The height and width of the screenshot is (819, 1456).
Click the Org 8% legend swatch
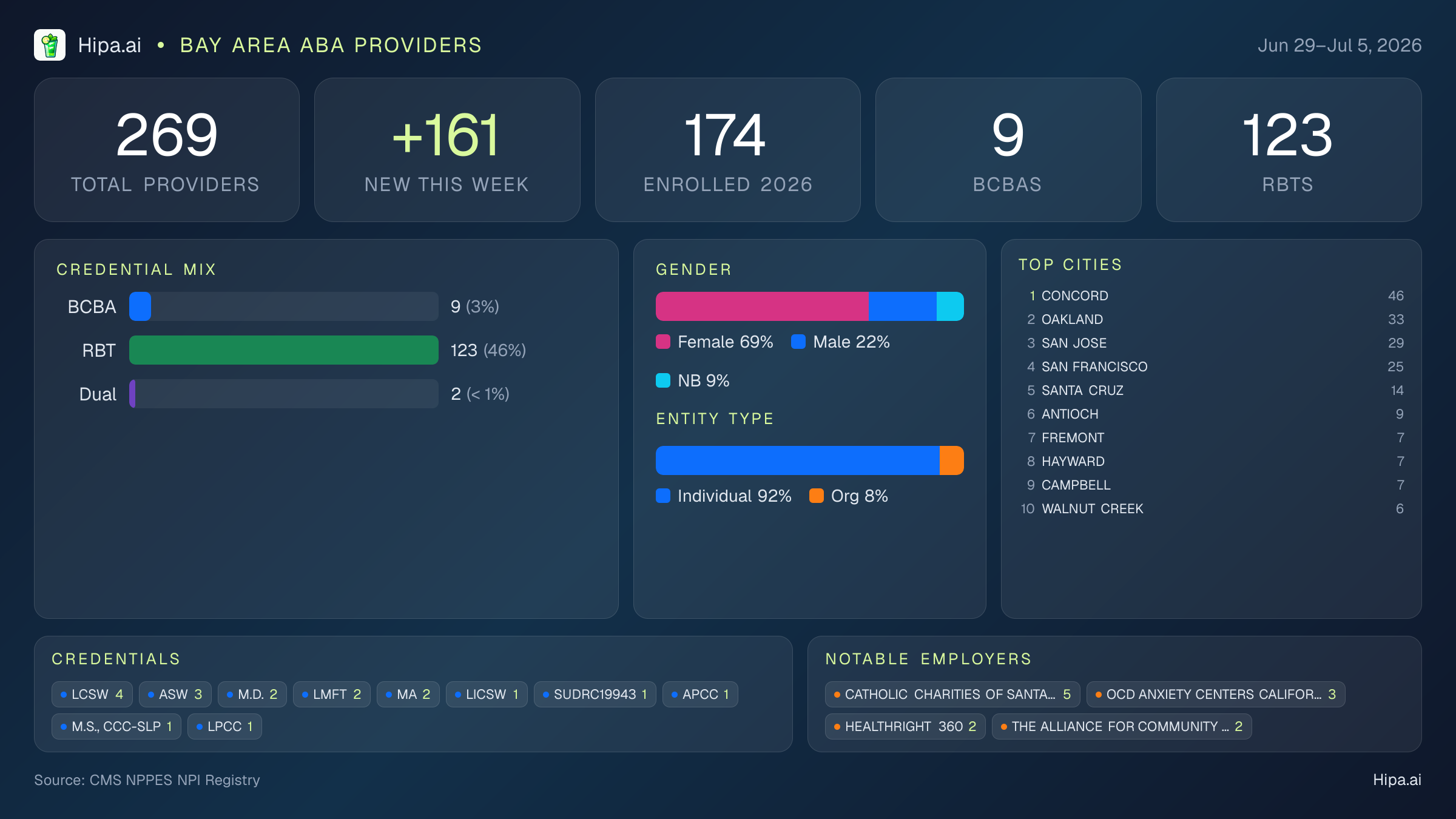[817, 496]
